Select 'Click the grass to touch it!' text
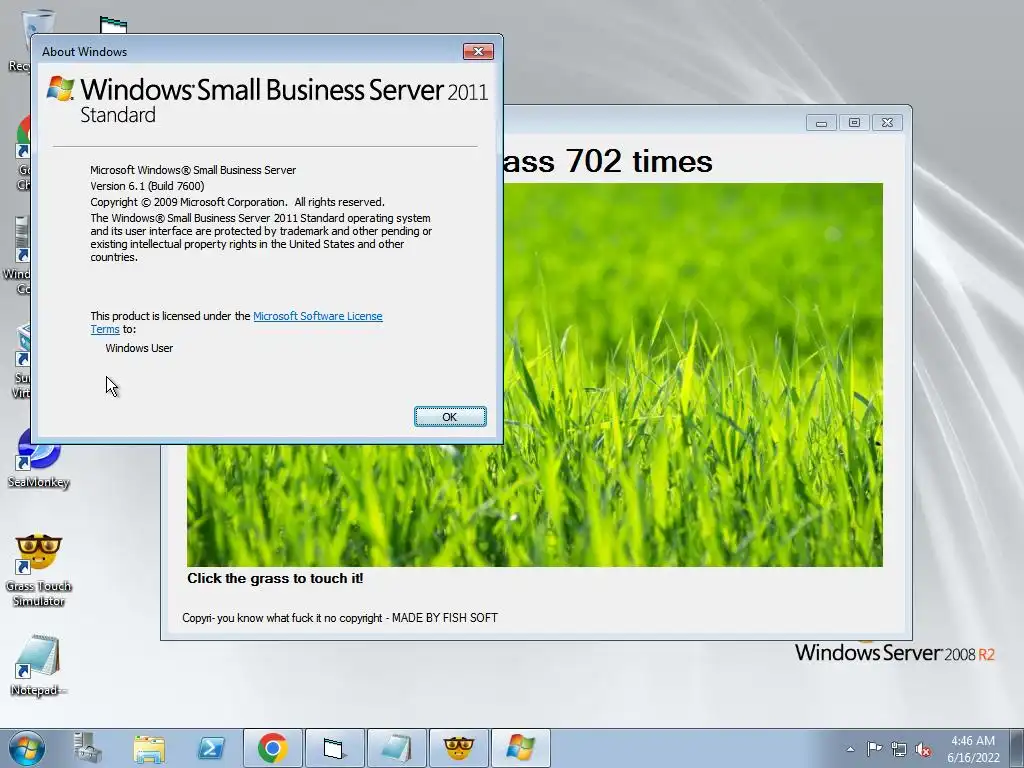Viewport: 1024px width, 768px height. point(275,578)
